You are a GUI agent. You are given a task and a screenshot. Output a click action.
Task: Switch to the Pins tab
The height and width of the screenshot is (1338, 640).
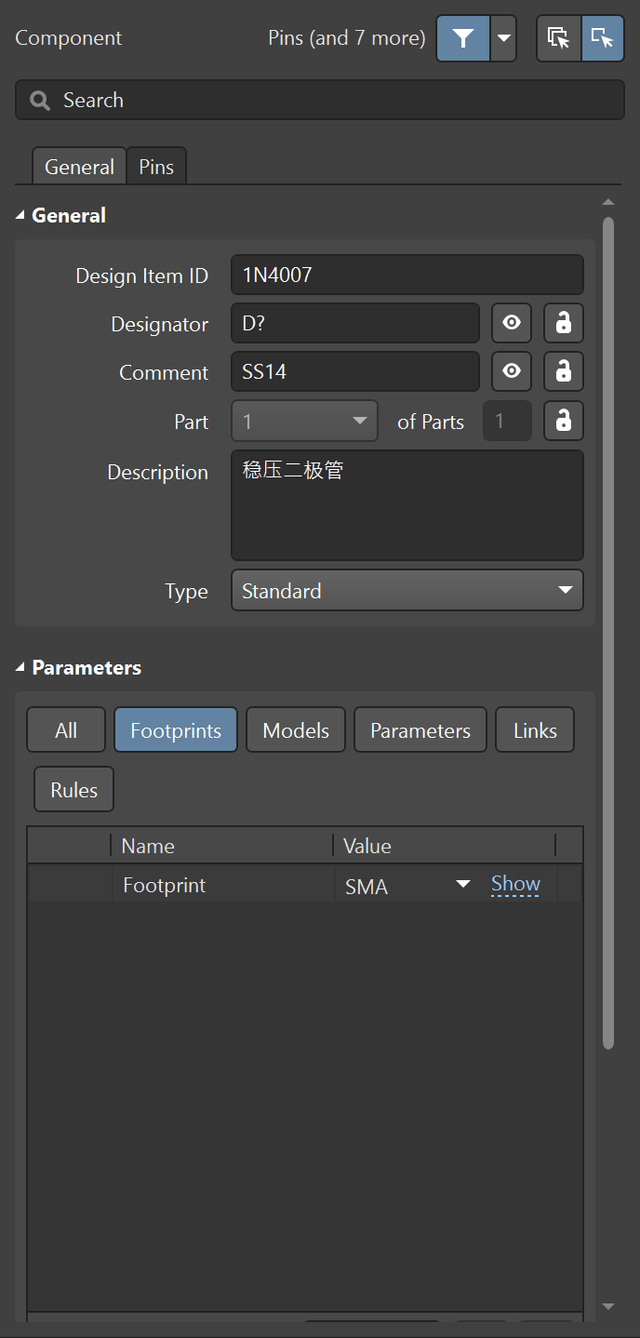[x=156, y=167]
